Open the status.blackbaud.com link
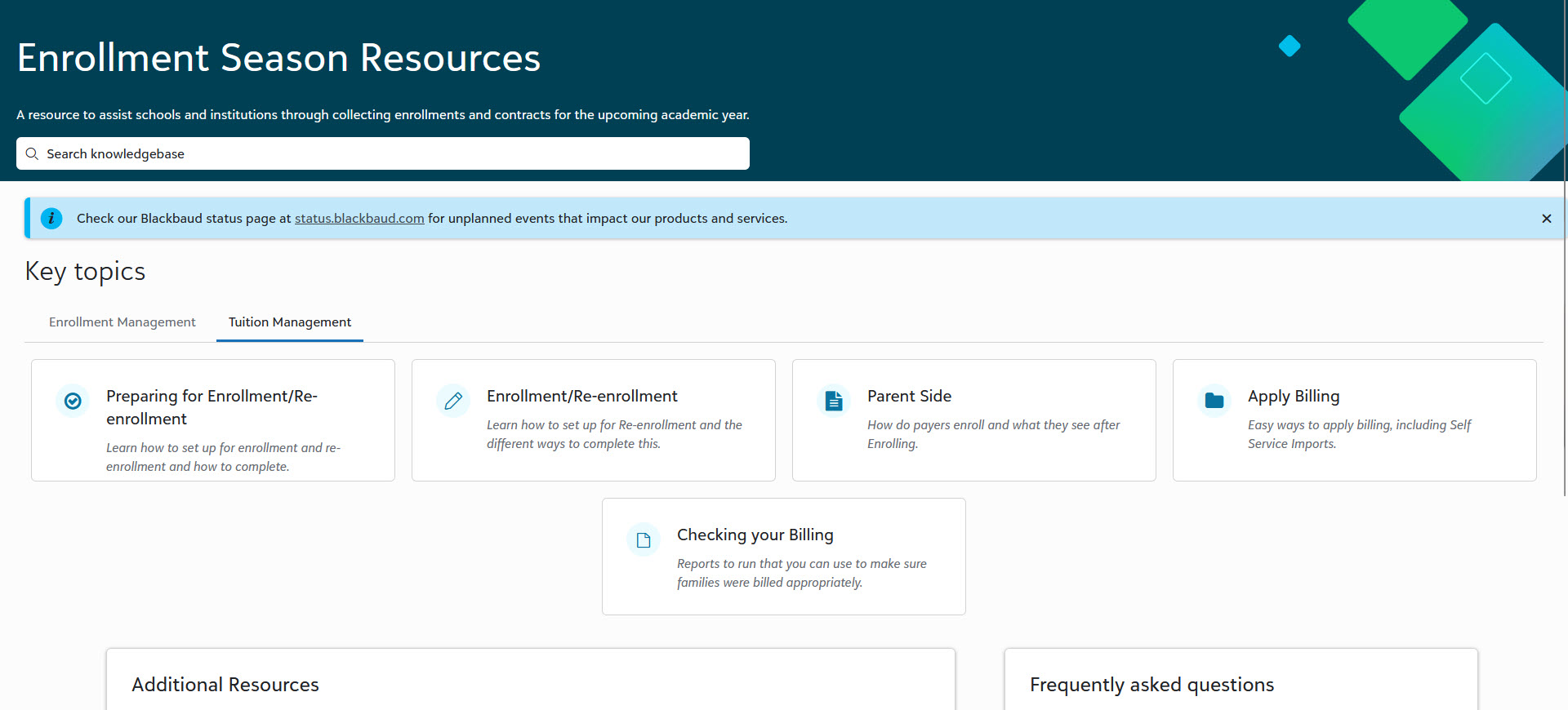 coord(359,218)
